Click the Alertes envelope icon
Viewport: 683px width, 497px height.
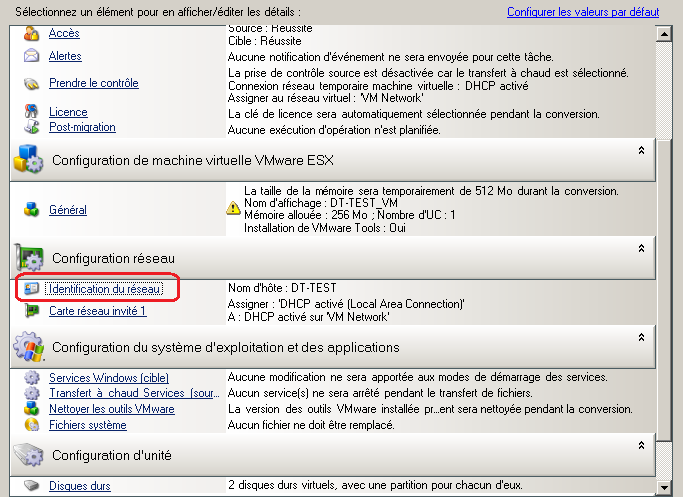[31, 56]
